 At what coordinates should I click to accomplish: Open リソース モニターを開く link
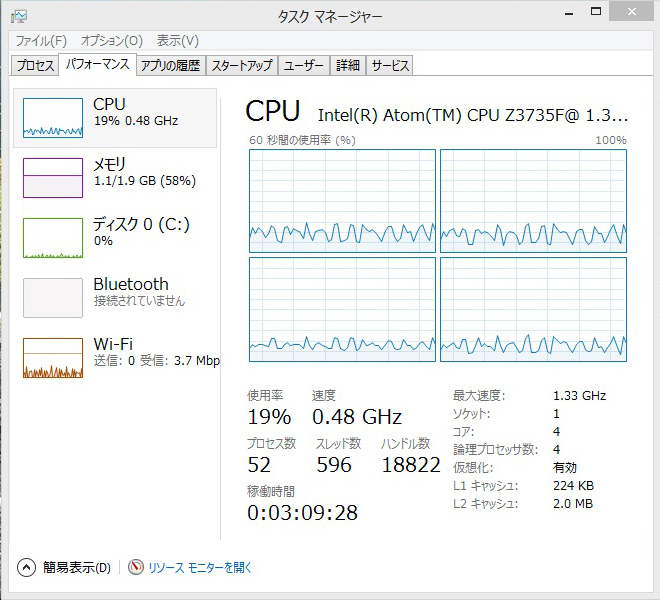201,567
